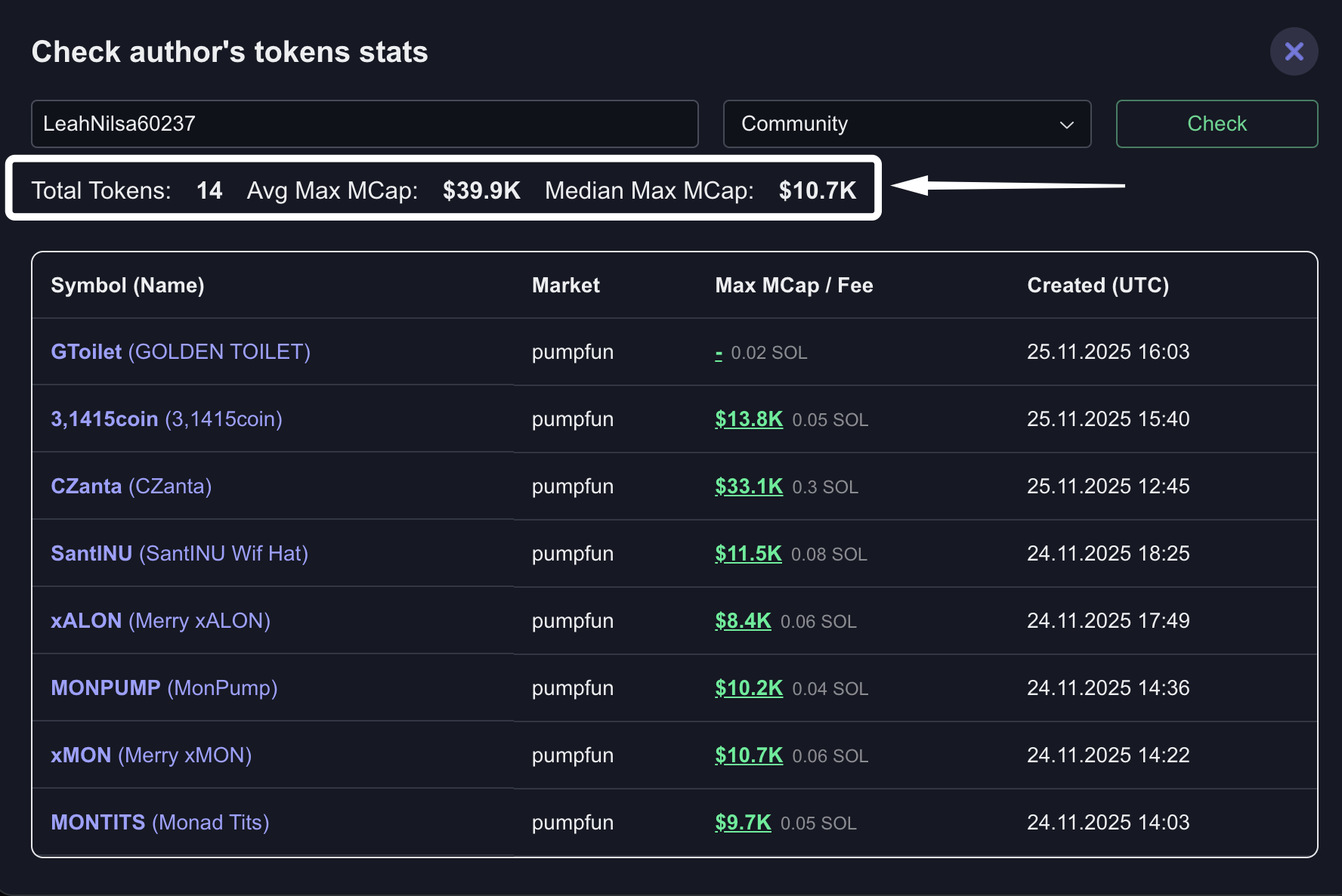The image size is (1342, 896).
Task: Click the $10.2K max market cap link
Action: (x=748, y=688)
